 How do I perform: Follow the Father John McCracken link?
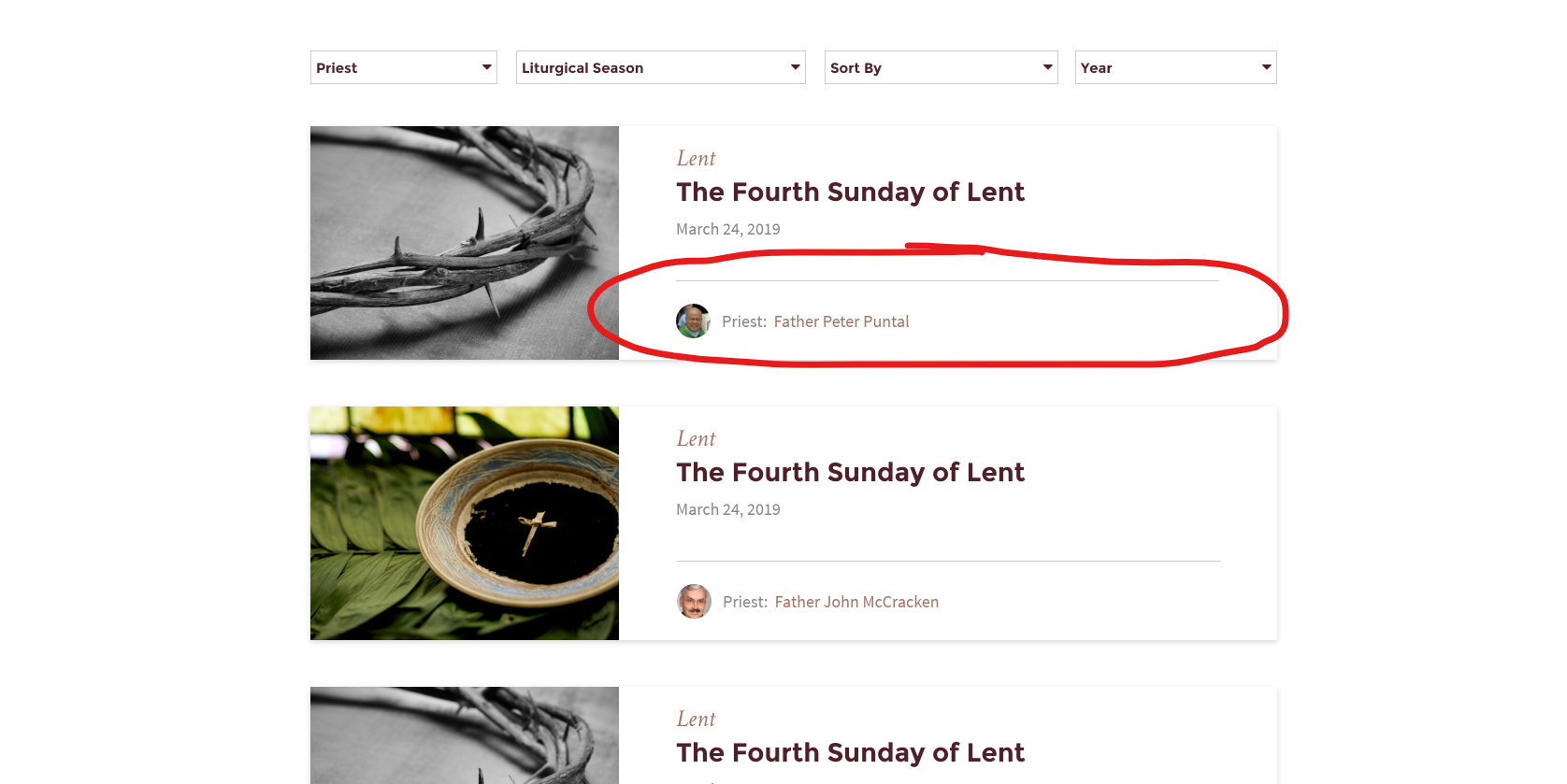pyautogui.click(x=856, y=602)
